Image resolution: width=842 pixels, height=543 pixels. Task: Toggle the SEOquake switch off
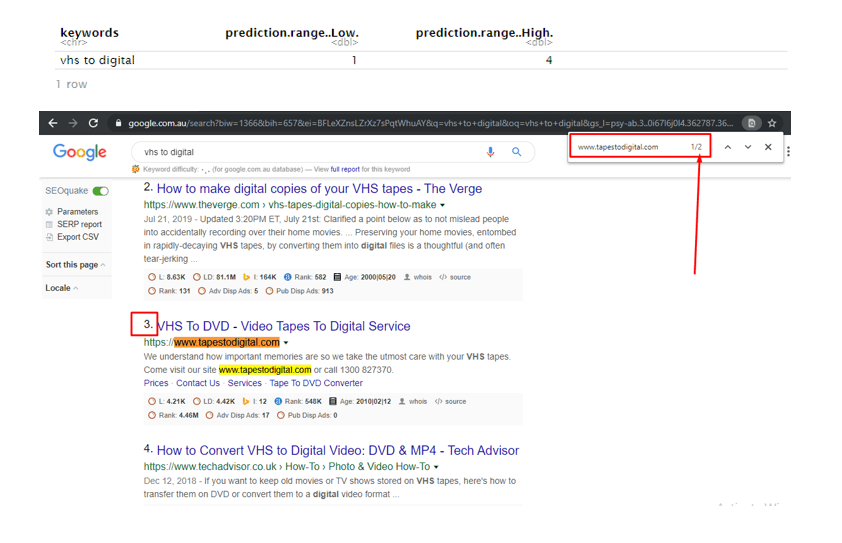[x=100, y=191]
